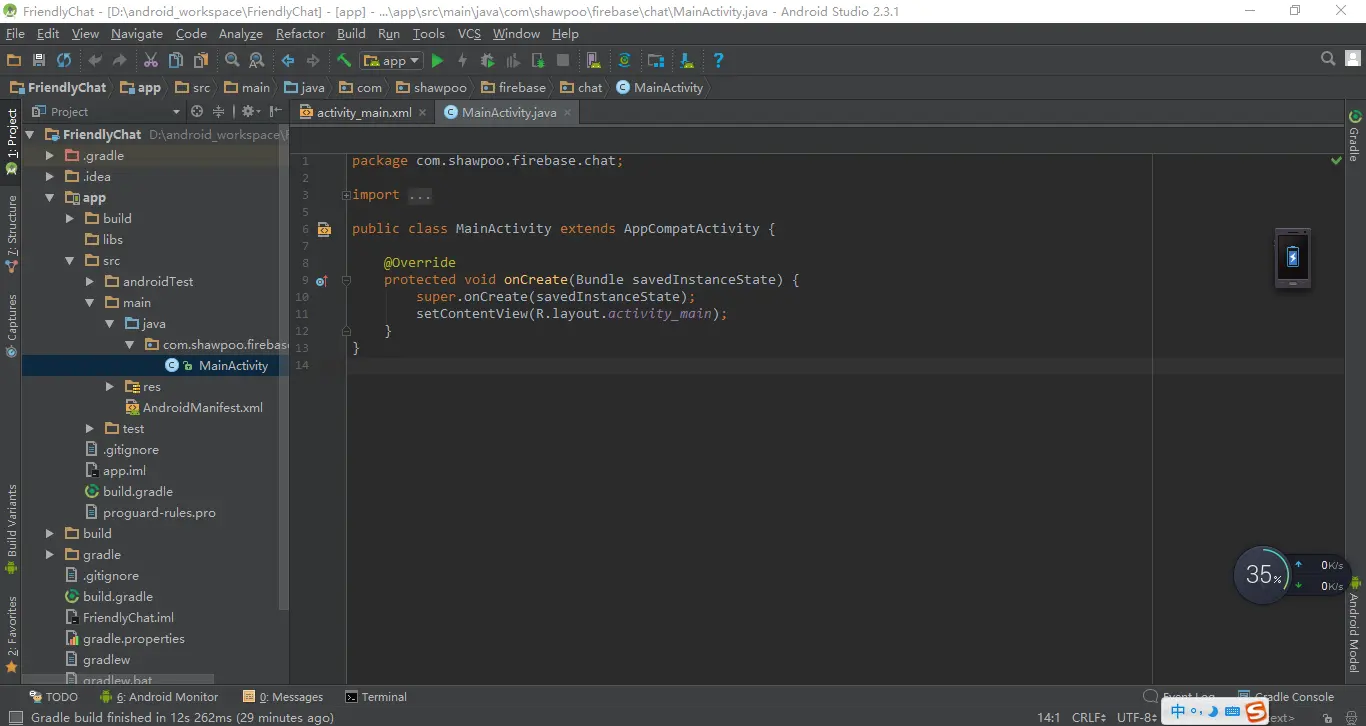Click the Make Project hammer icon
This screenshot has height=726, width=1366.
tap(344, 61)
